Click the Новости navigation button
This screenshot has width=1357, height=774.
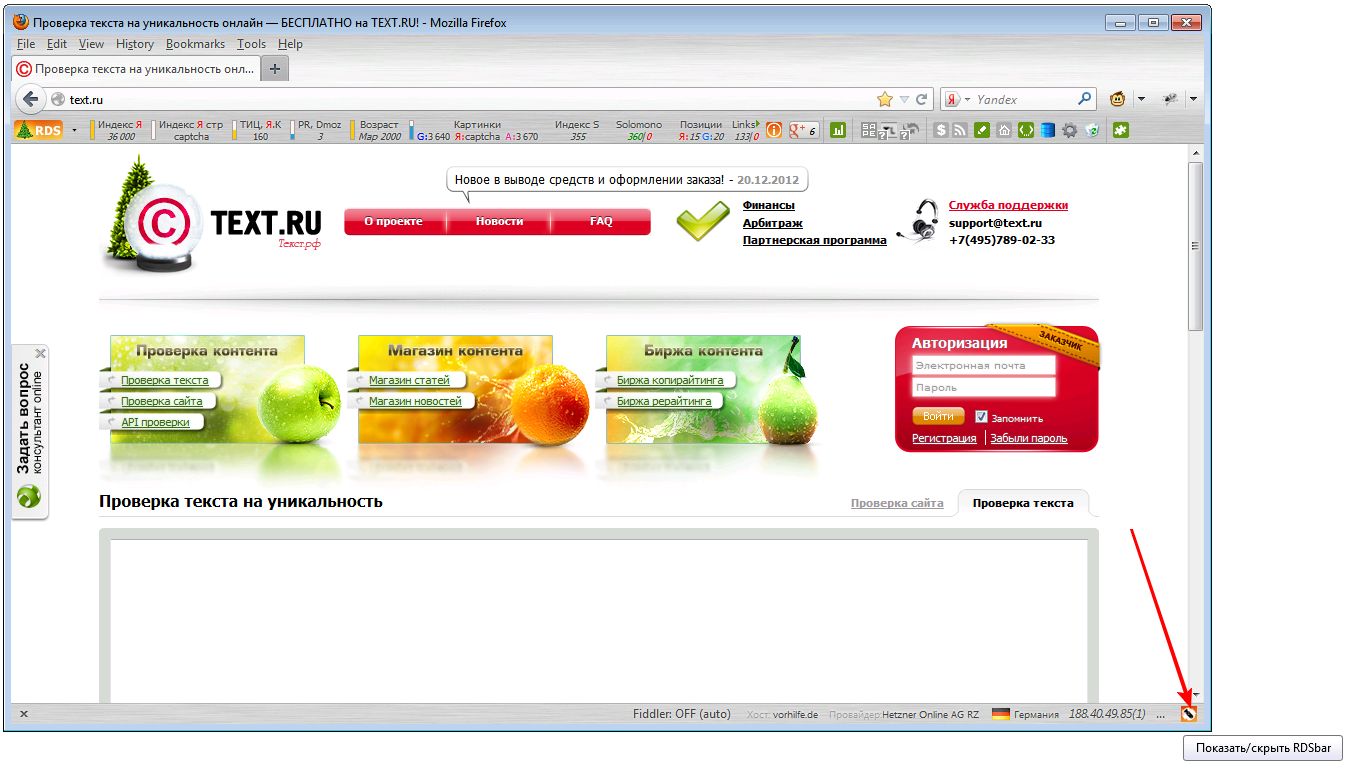tap(499, 221)
